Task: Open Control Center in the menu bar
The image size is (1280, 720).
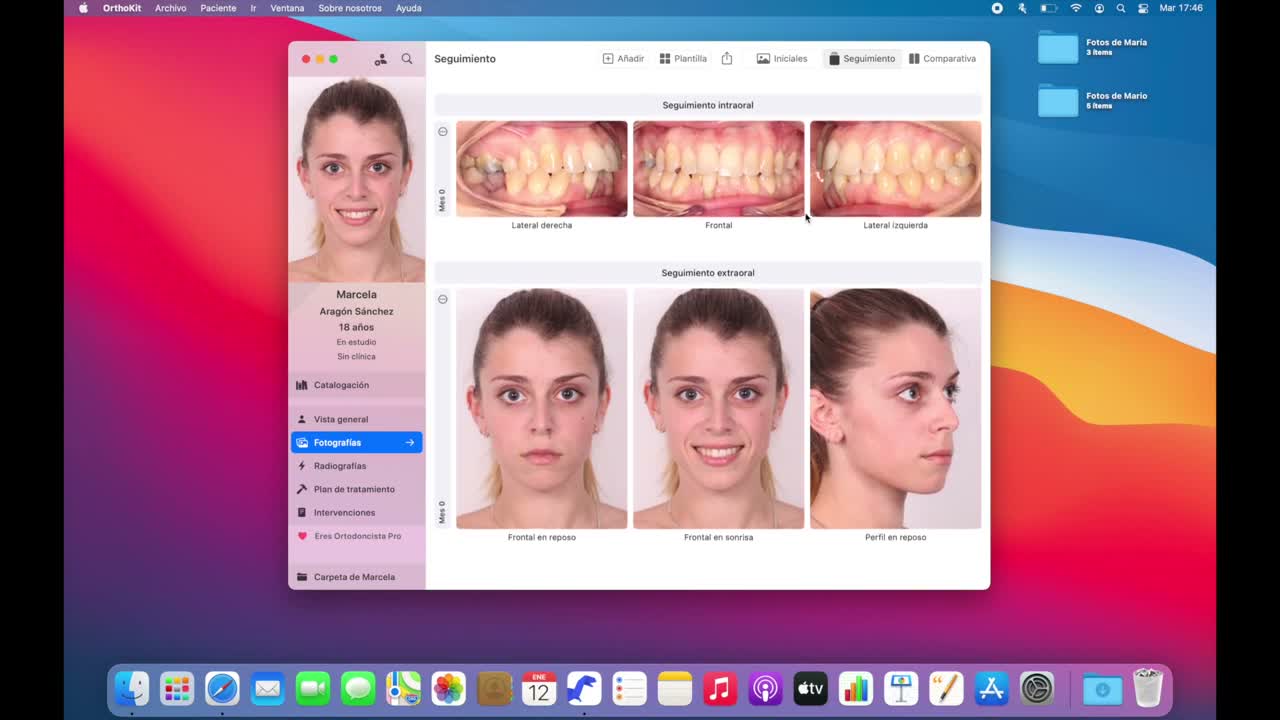Action: 1143,8
